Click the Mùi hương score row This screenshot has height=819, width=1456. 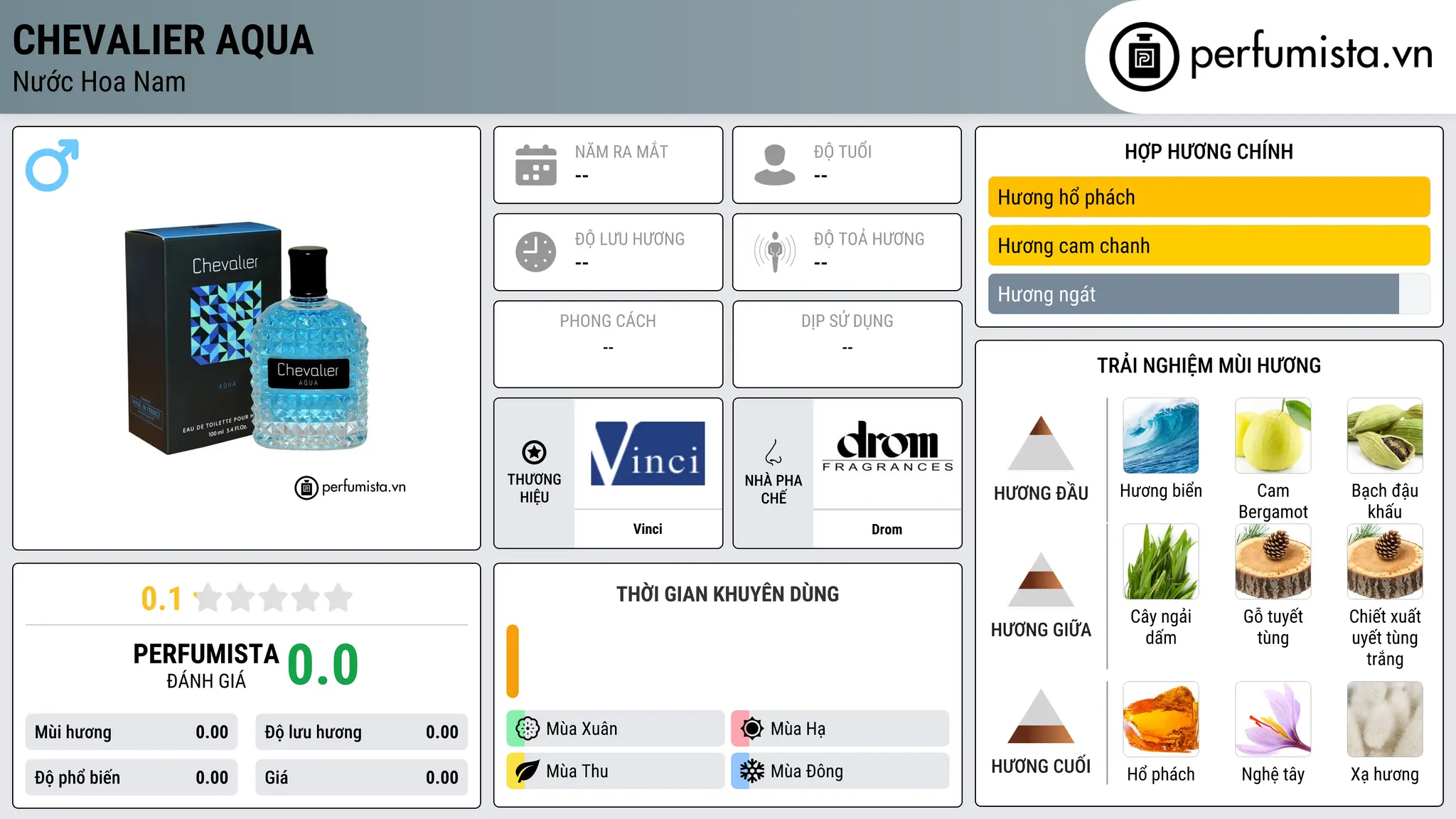click(x=132, y=732)
